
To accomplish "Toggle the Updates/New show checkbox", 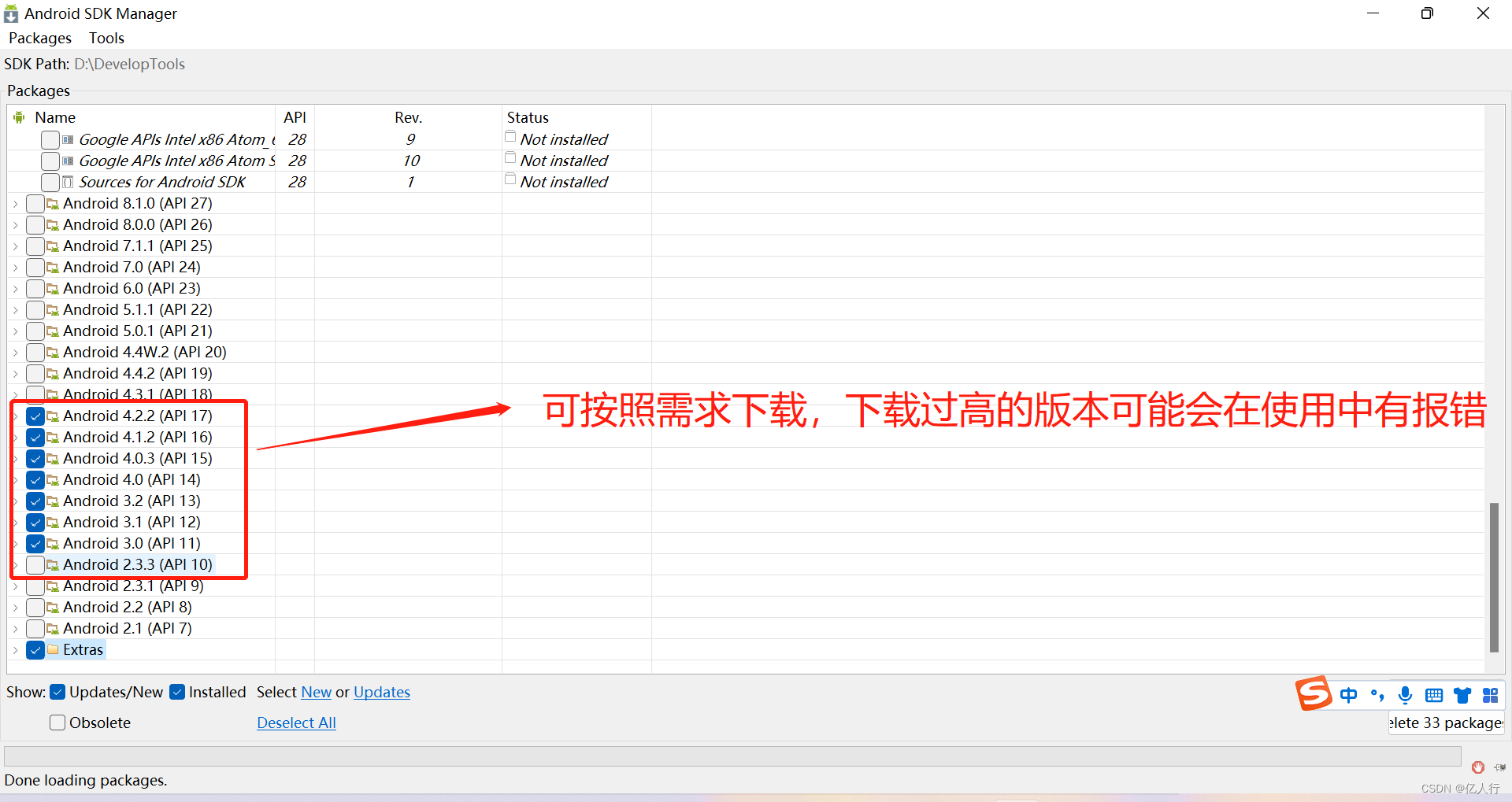I will (x=57, y=692).
